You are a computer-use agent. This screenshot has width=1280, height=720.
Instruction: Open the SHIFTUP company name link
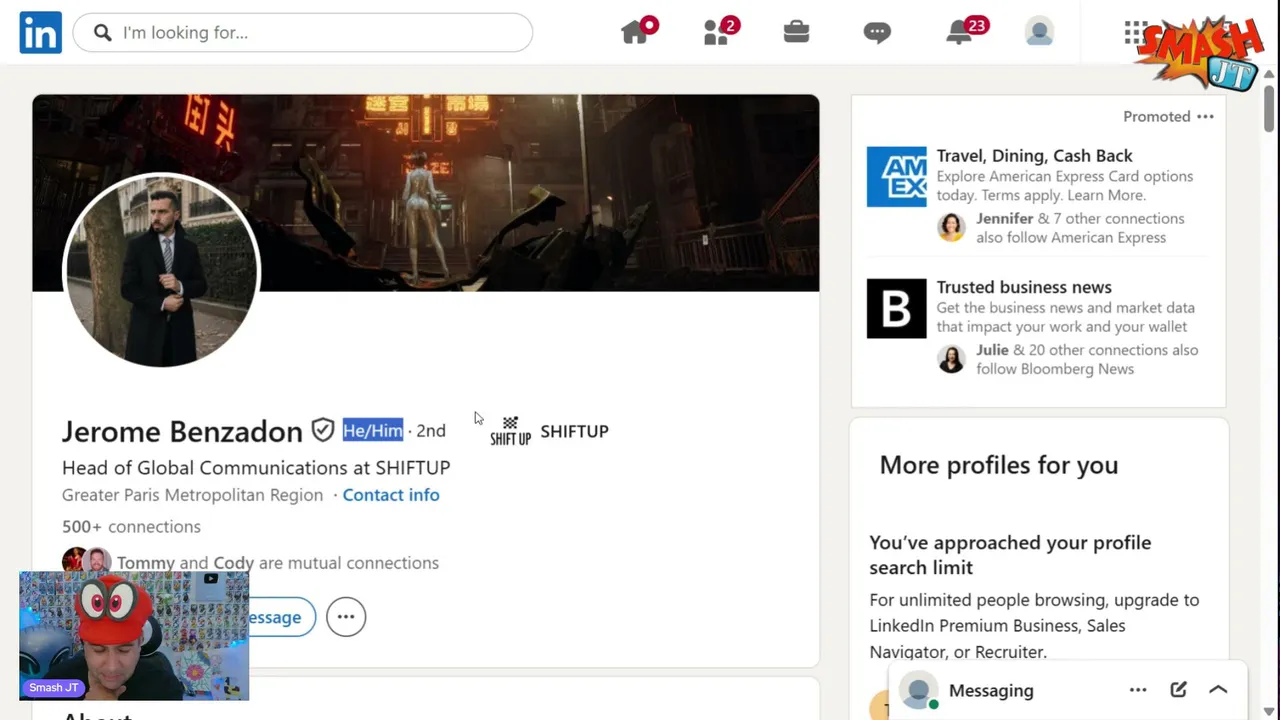click(x=574, y=431)
